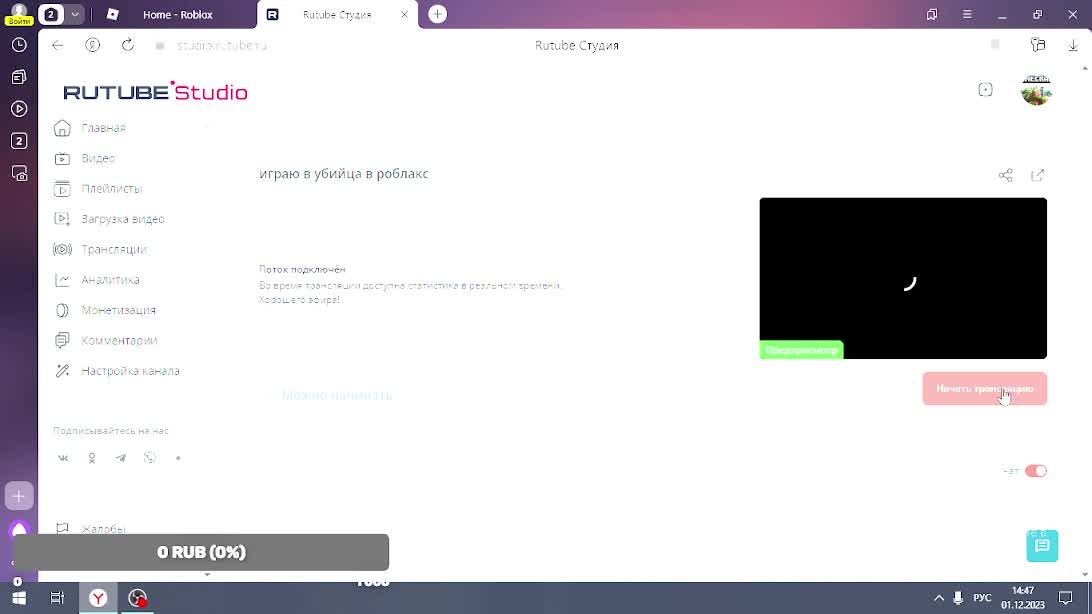
Task: Go back to the previous page
Action: (58, 45)
